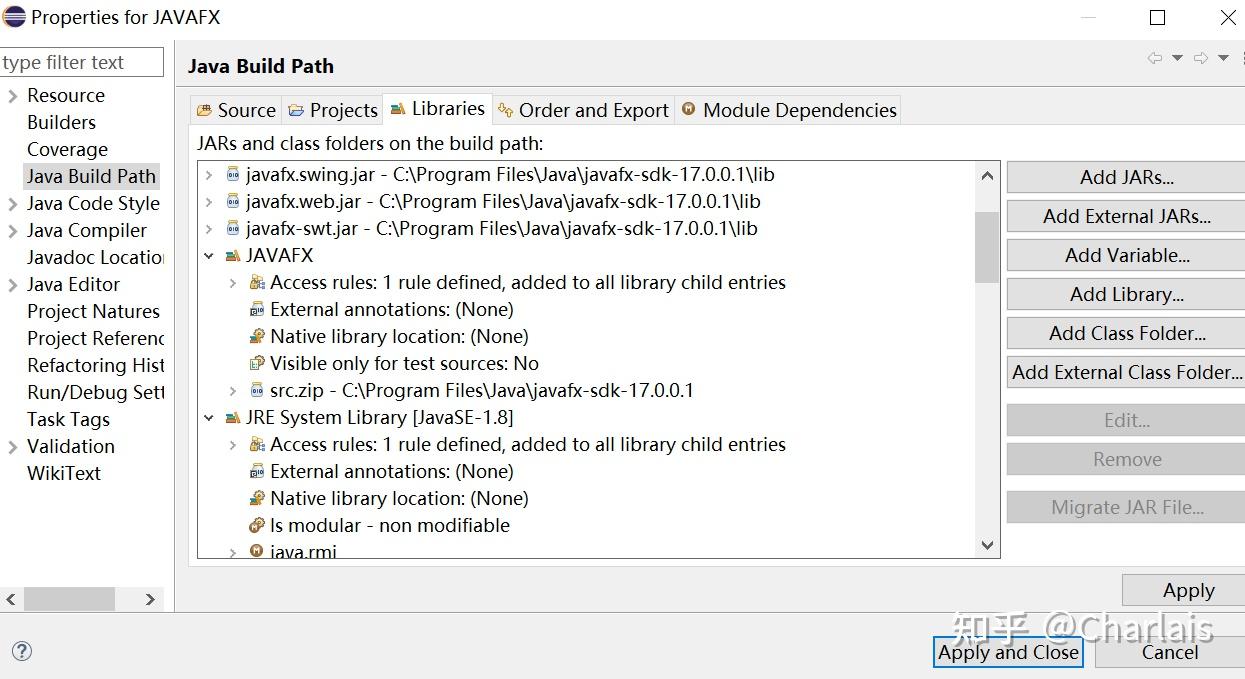
Task: Click the Add Library button
Action: pyautogui.click(x=1126, y=294)
